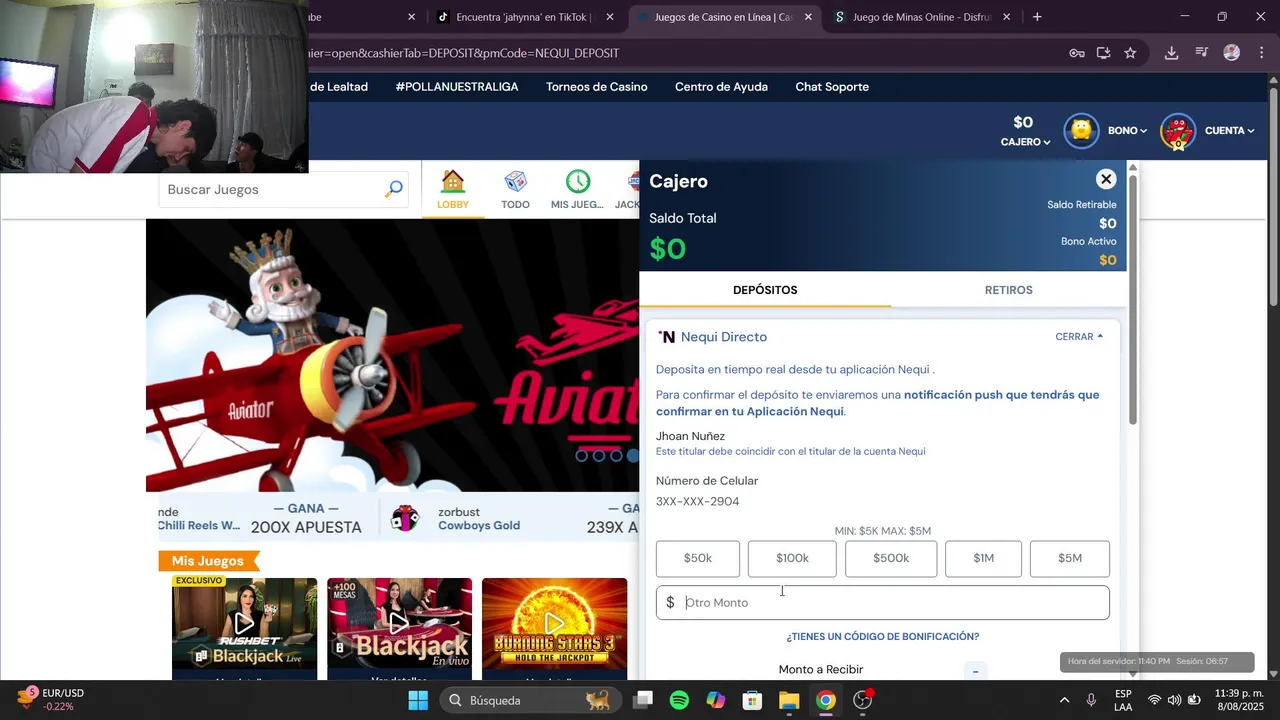Collapse Nequi Directo with CERRAR
Image resolution: width=1280 pixels, height=720 pixels.
(1079, 337)
